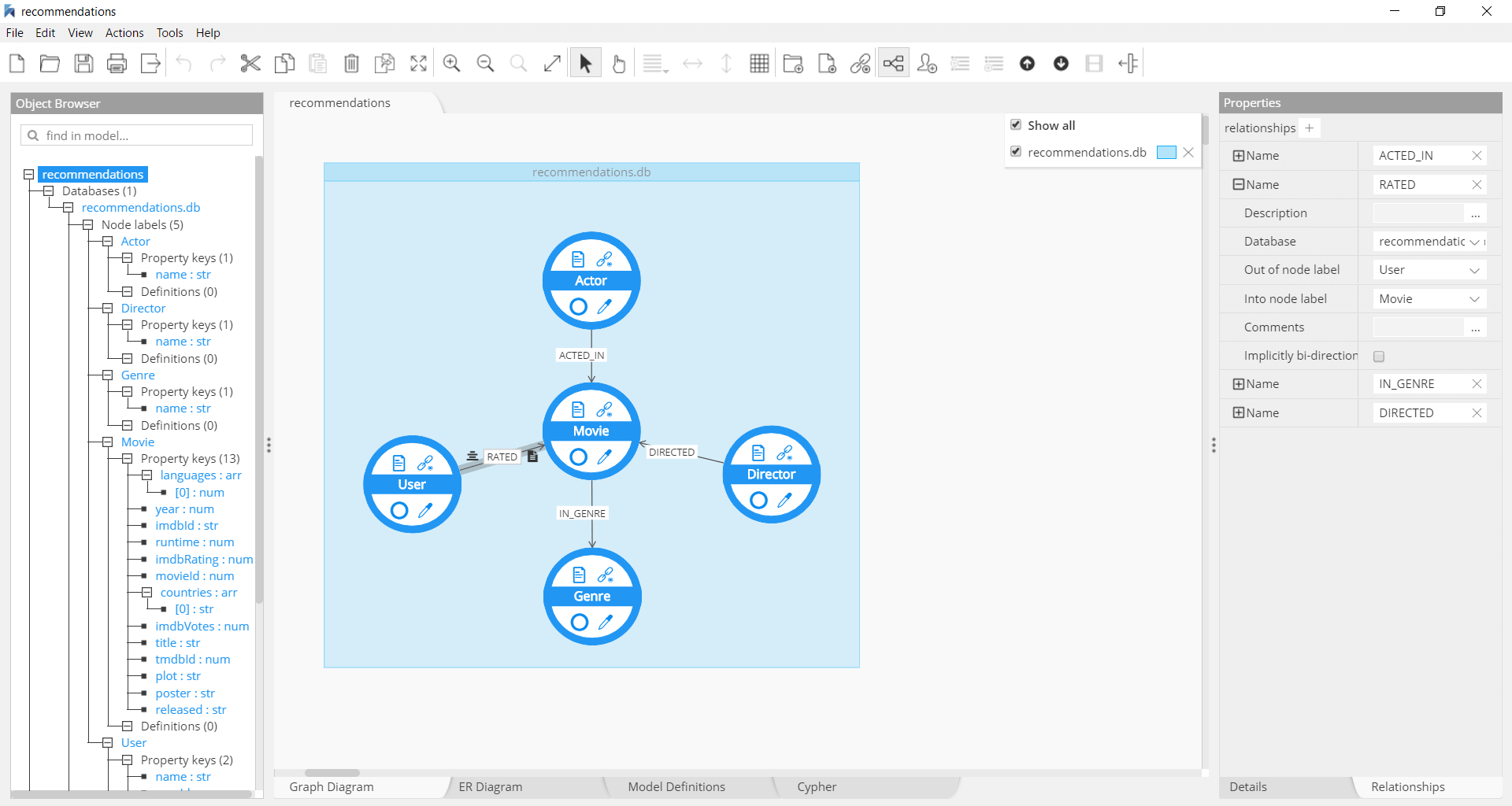Create a new model with the blank page icon
1512x806 pixels.
coord(17,64)
